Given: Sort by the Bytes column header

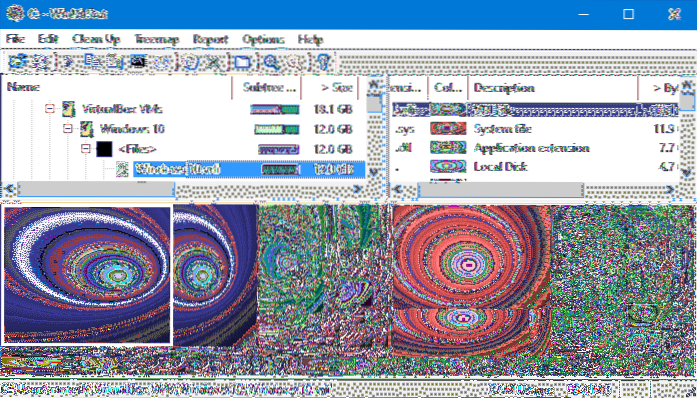Looking at the screenshot, I should [x=658, y=88].
